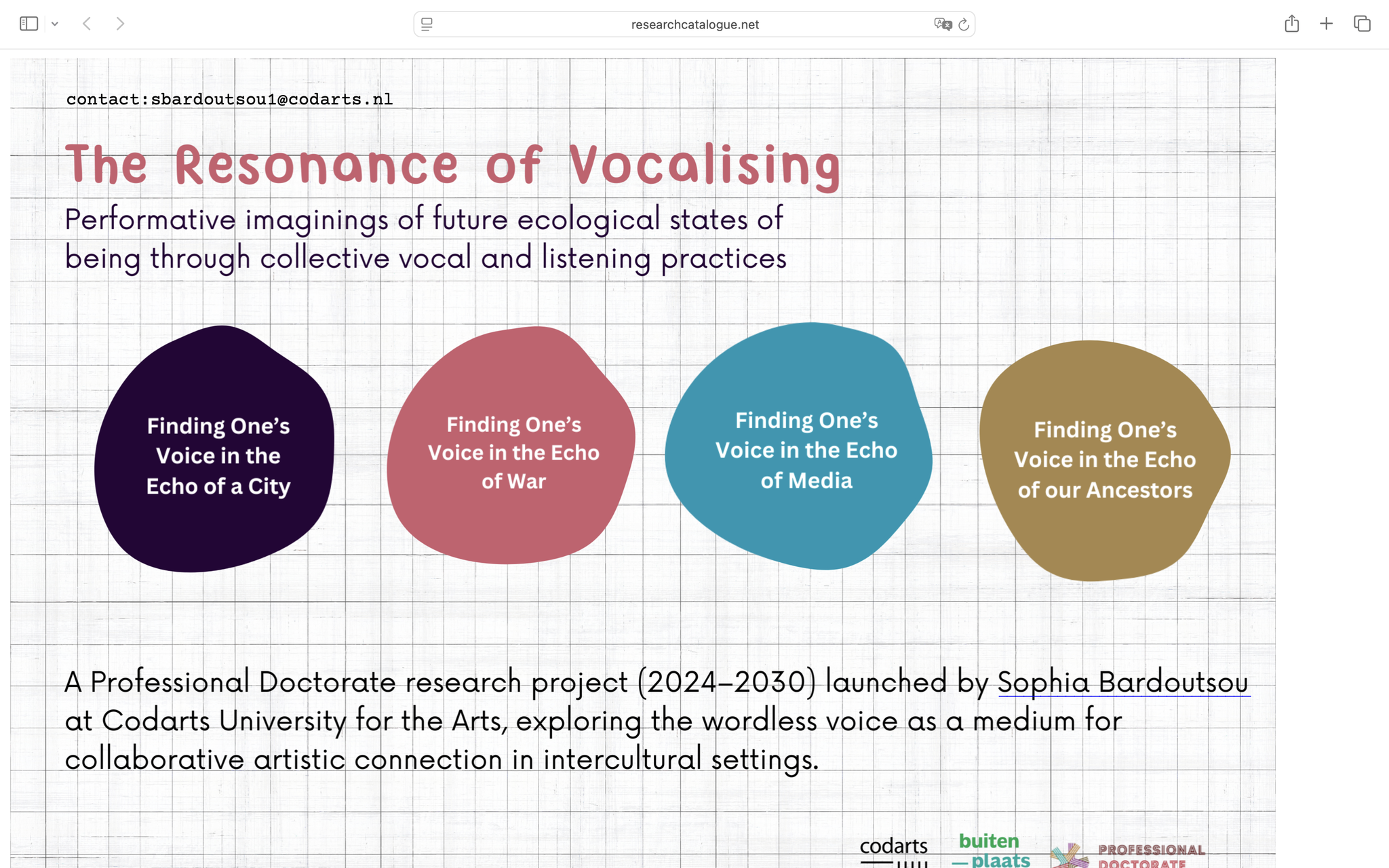
Task: Click the browser back arrow
Action: click(x=87, y=24)
